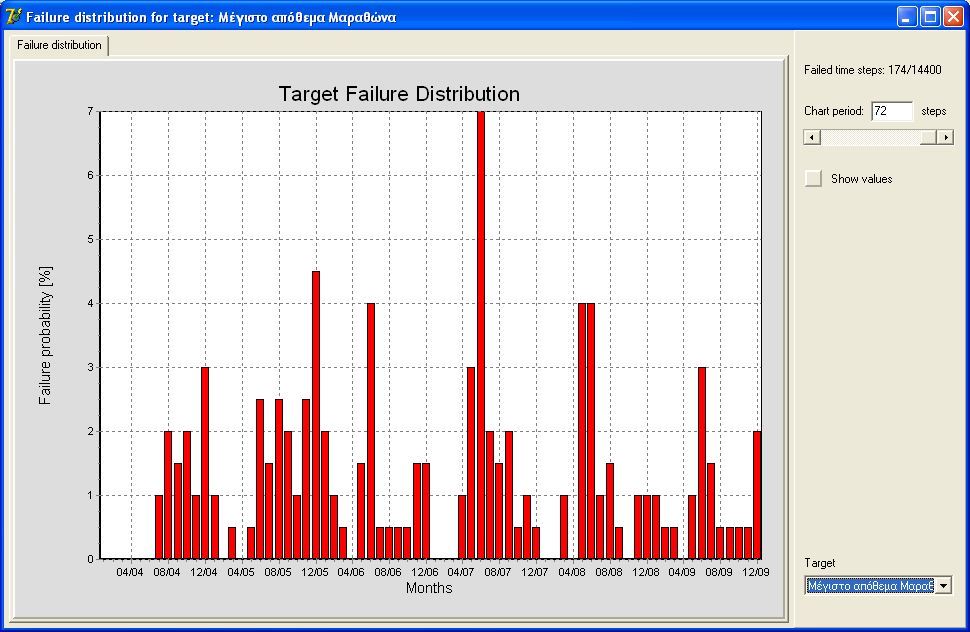Click the '08/08' x-axis label
Image resolution: width=970 pixels, height=632 pixels.
click(x=609, y=572)
